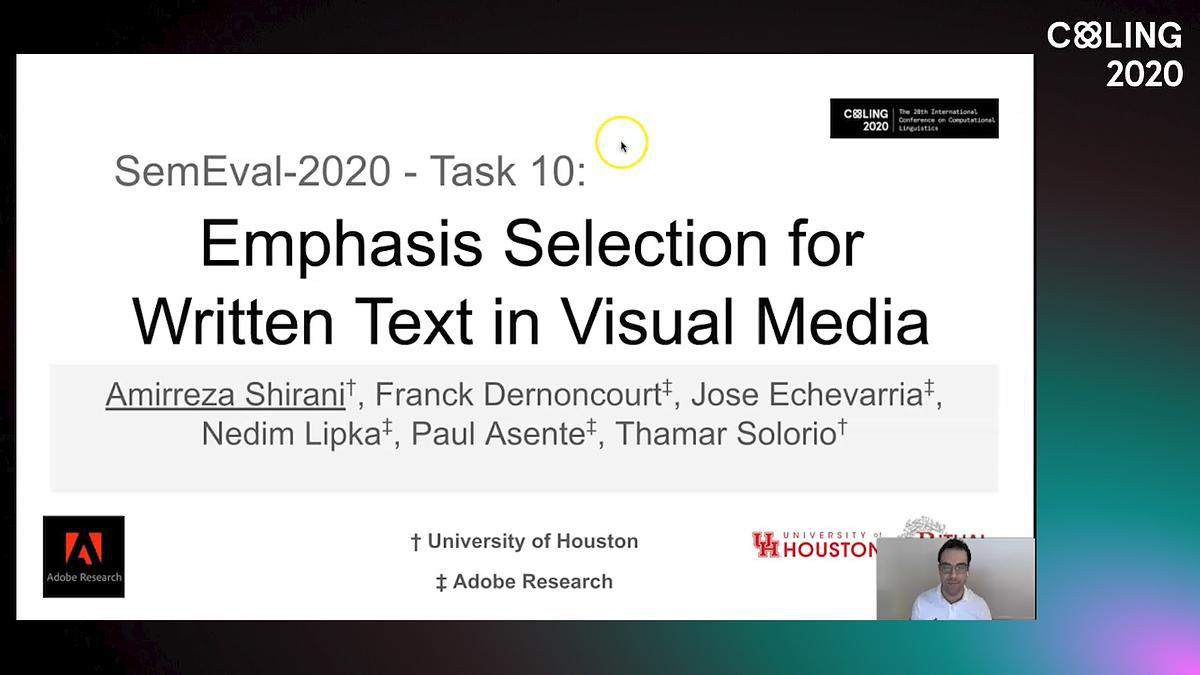Click the 'Emphasis Selection for' title line
The width and height of the screenshot is (1200, 675).
point(531,244)
